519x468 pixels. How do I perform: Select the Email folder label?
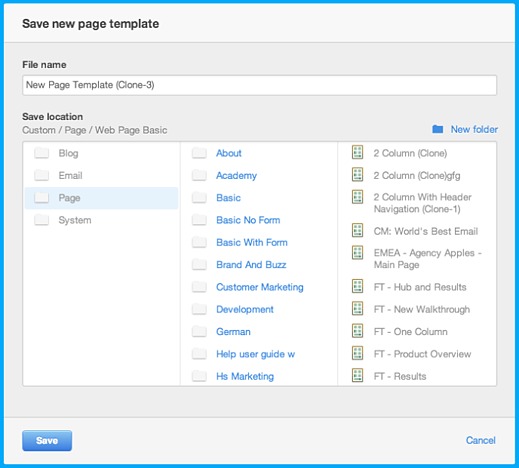70,175
